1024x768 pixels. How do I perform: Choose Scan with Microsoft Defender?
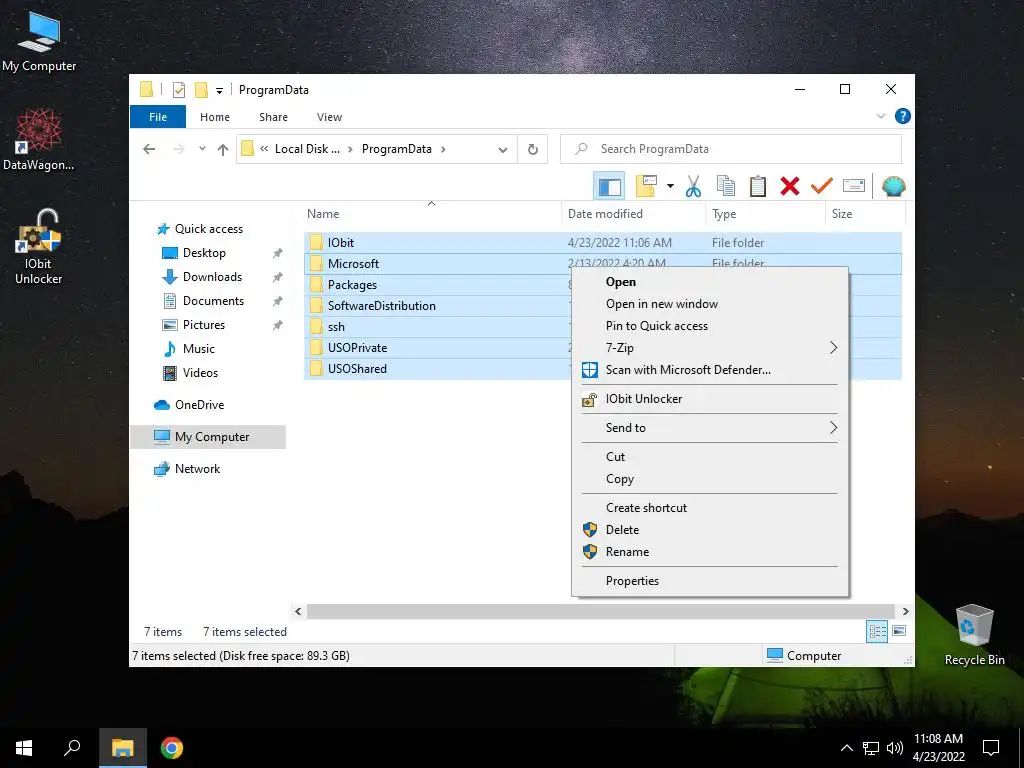coord(710,370)
